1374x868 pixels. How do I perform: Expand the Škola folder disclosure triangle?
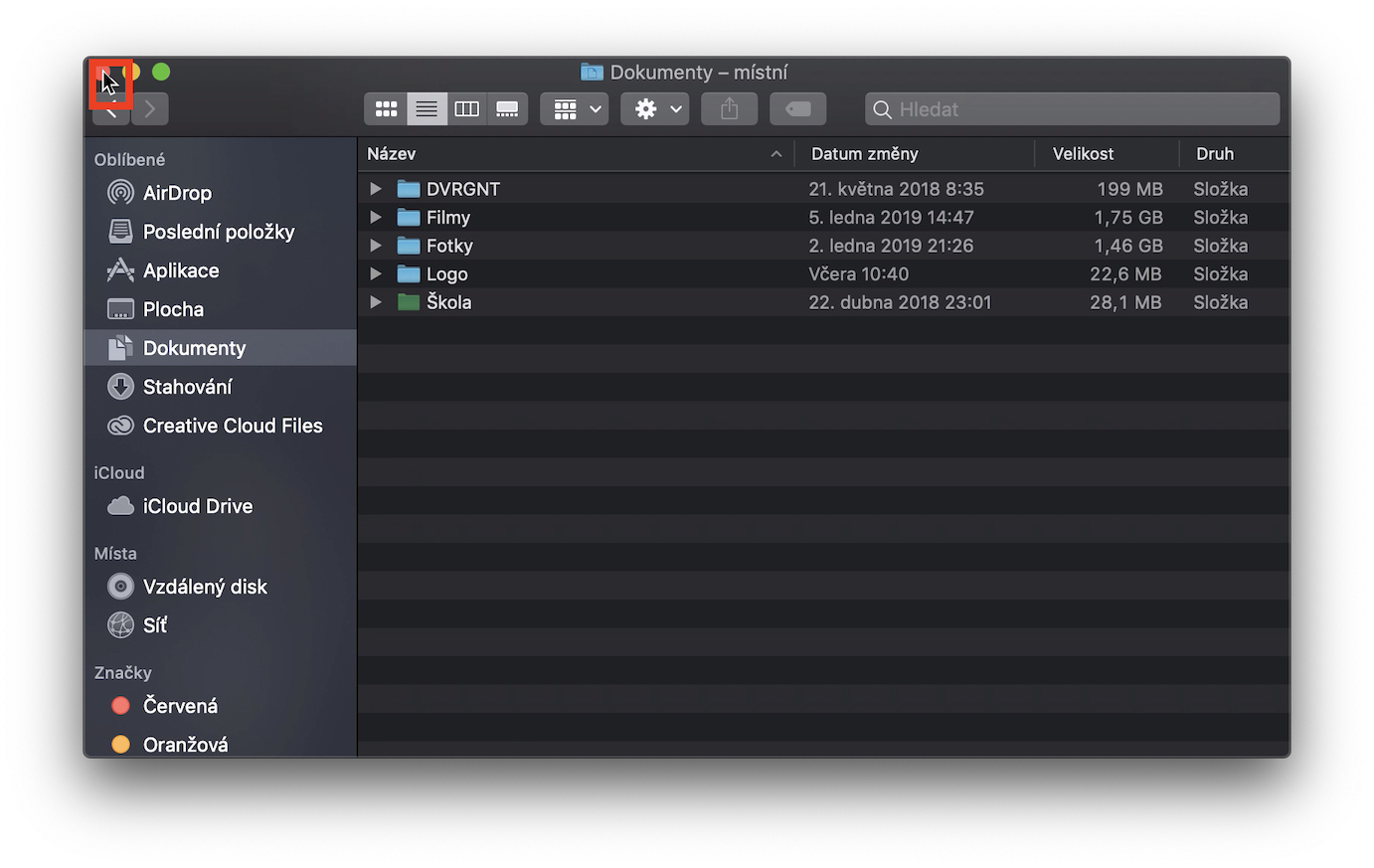tap(376, 302)
